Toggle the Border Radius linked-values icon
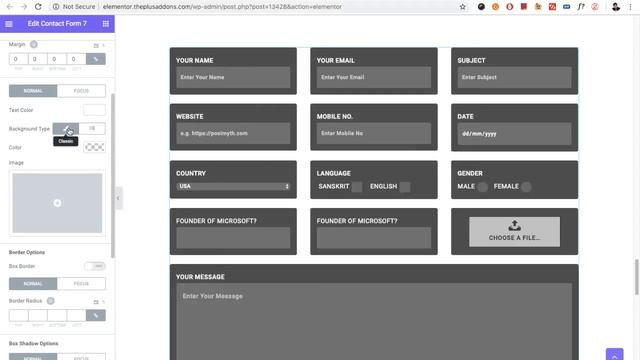Viewport: 640px width, 360px height. (x=96, y=315)
